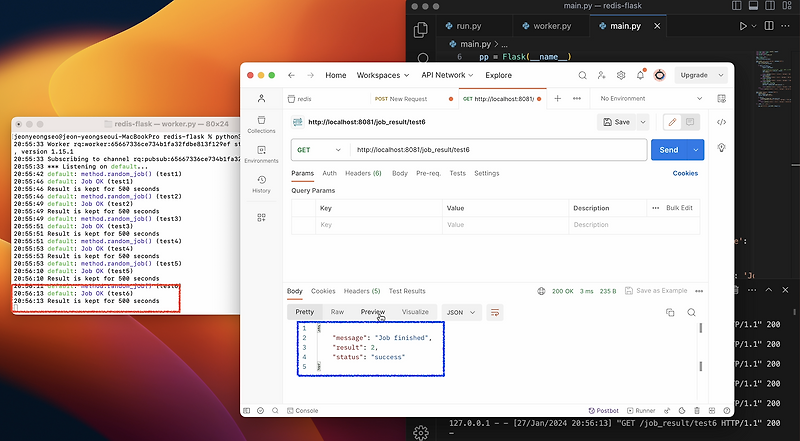
Task: Open the request Body tab
Action: tap(400, 174)
